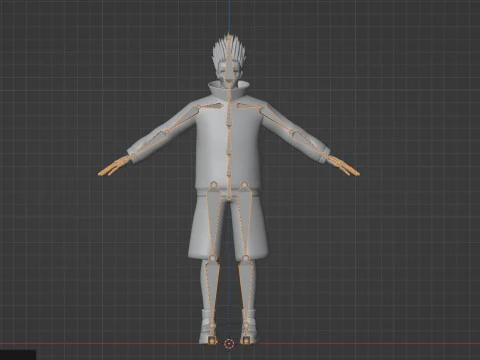The width and height of the screenshot is (480, 360).
Task: Select the shin bone of the screen-left leg
Action: pyautogui.click(x=212, y=292)
